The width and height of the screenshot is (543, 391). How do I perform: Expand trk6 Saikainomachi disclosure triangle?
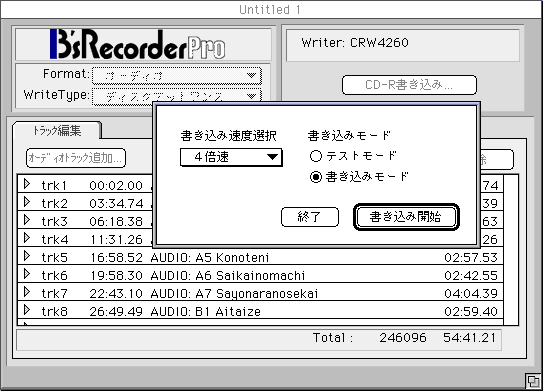[27, 274]
